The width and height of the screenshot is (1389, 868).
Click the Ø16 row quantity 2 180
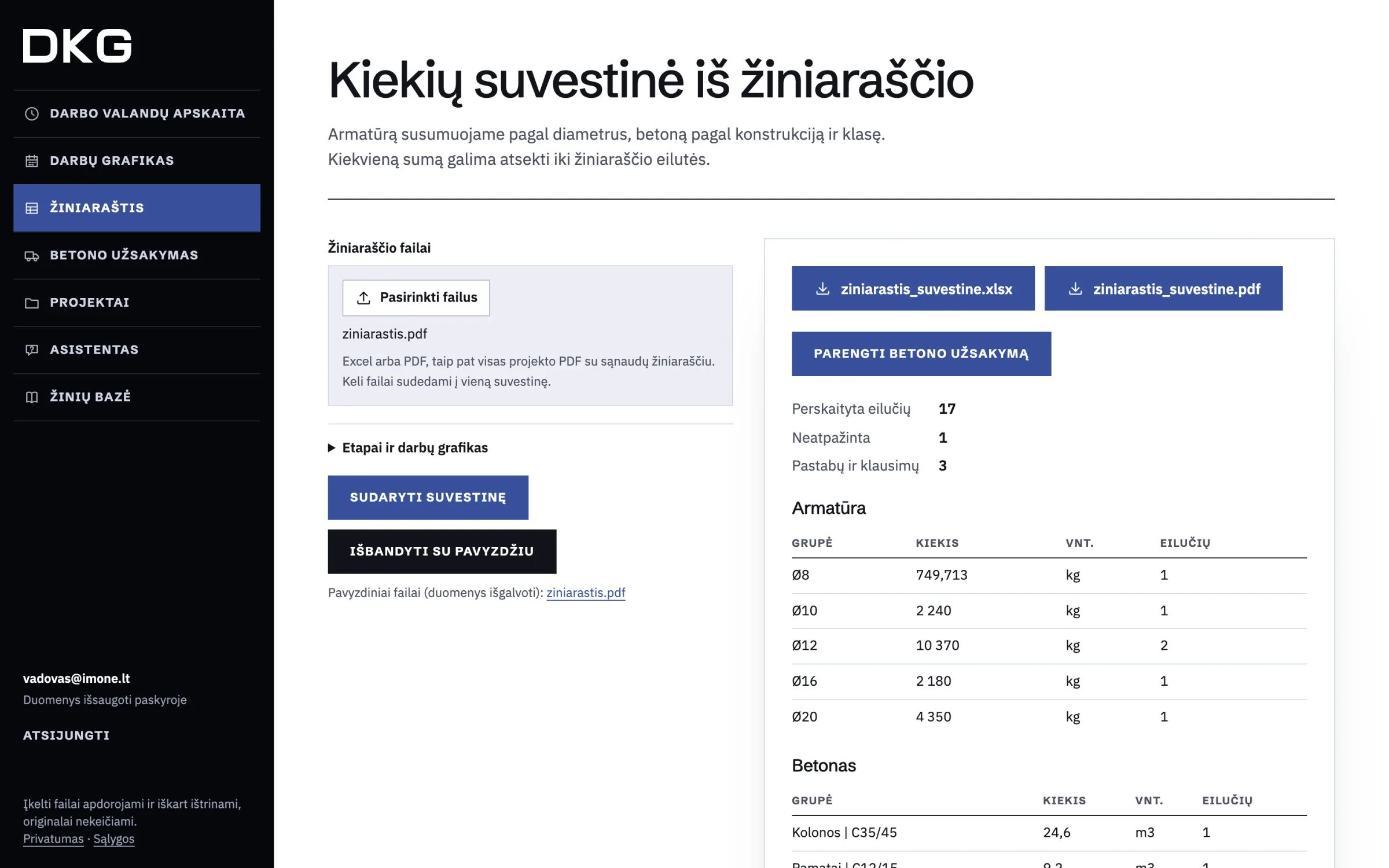tap(933, 681)
